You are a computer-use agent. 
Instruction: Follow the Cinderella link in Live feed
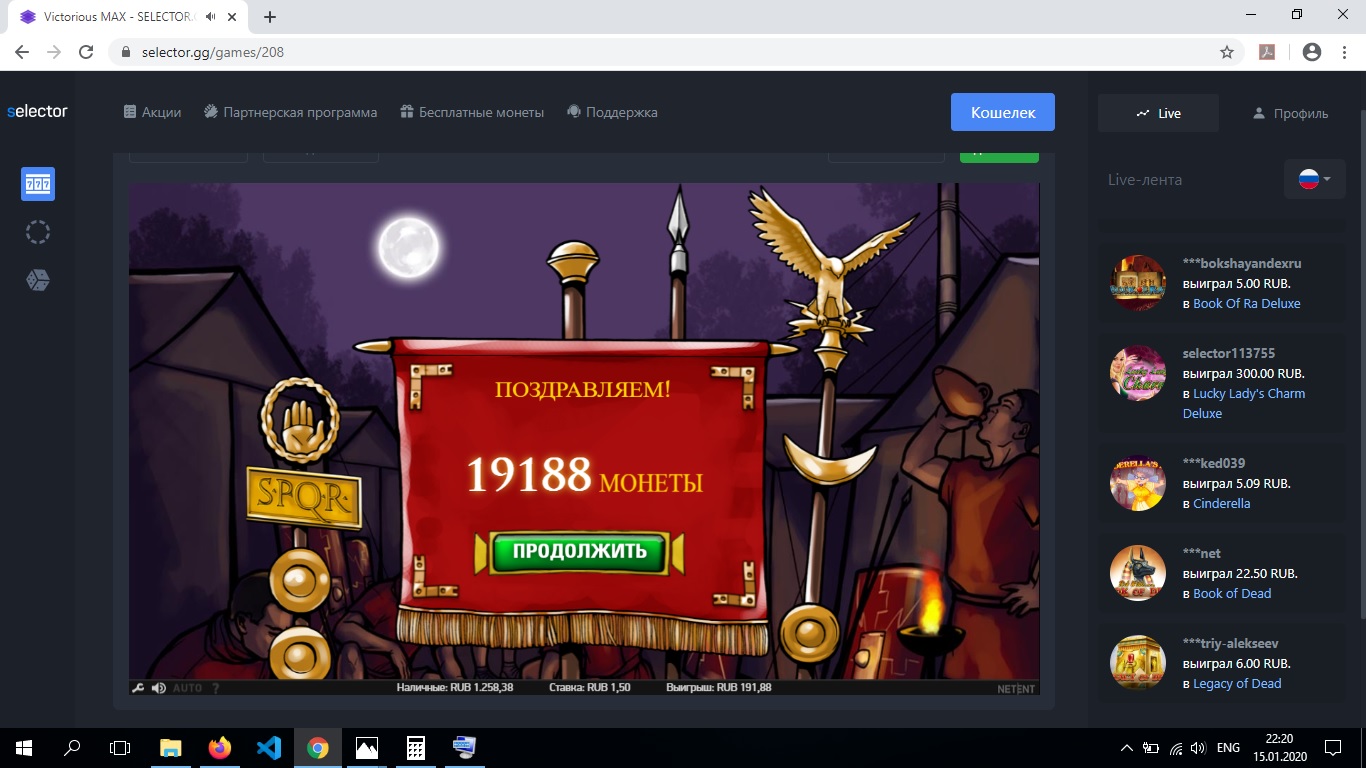[1222, 503]
